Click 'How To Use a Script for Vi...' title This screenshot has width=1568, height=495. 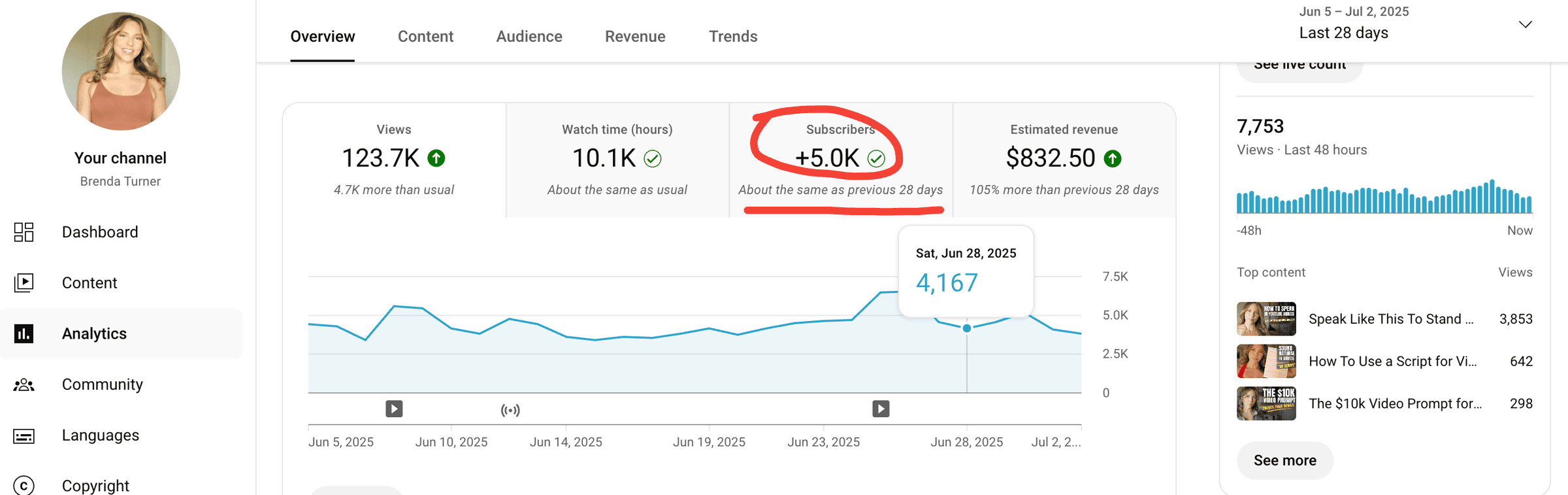(x=1392, y=362)
